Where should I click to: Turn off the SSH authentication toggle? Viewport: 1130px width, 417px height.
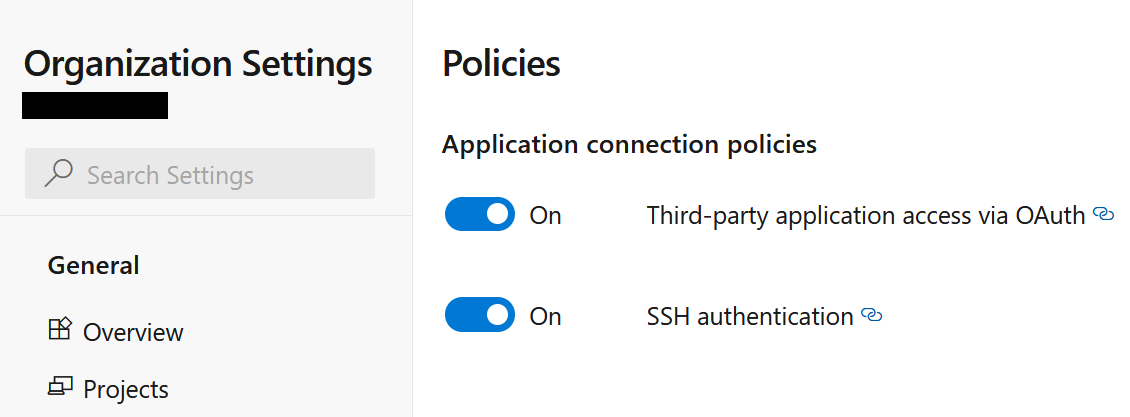pyautogui.click(x=480, y=315)
